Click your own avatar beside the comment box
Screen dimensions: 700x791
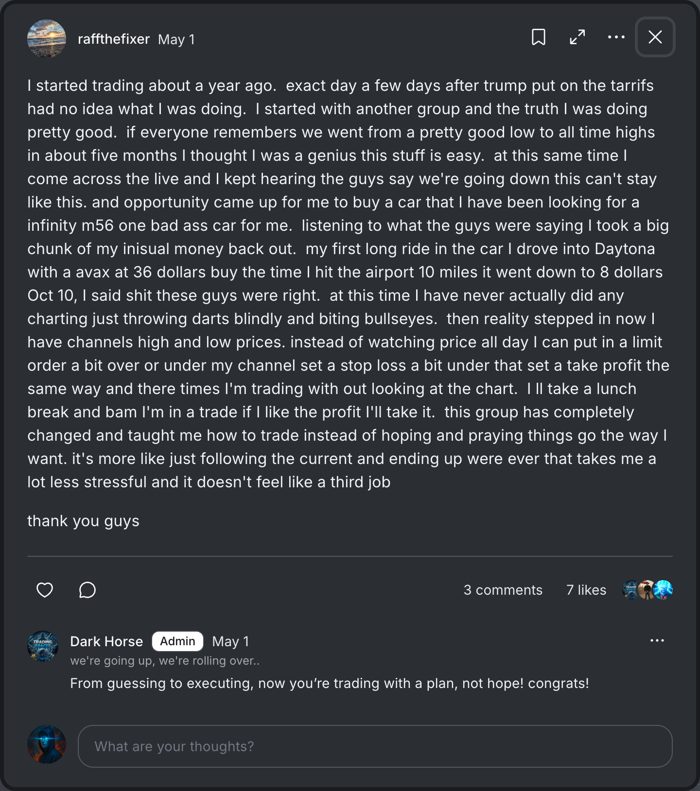point(46,745)
